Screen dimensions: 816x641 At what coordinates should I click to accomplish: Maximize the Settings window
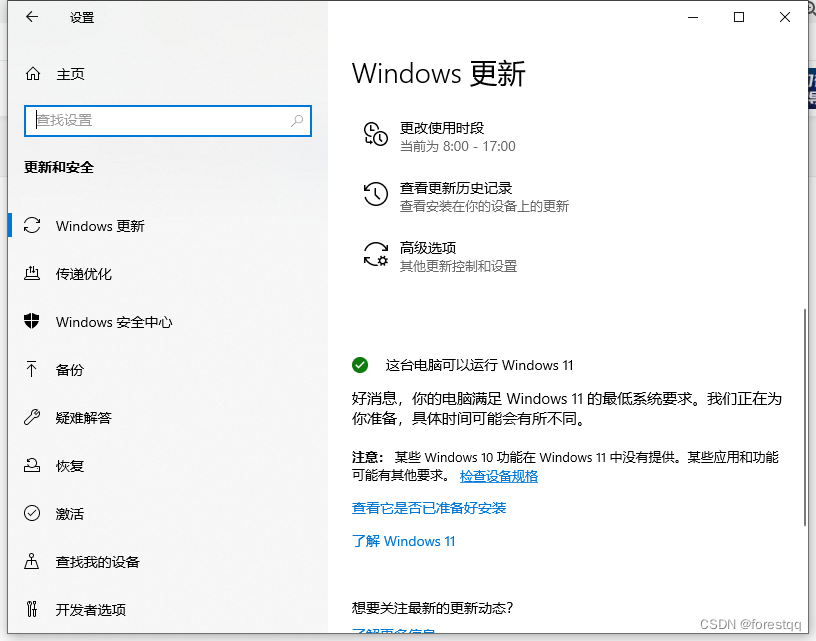point(738,17)
